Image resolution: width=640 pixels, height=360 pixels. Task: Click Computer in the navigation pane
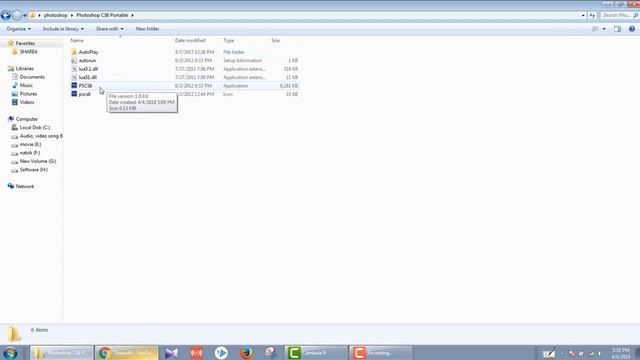[x=27, y=119]
